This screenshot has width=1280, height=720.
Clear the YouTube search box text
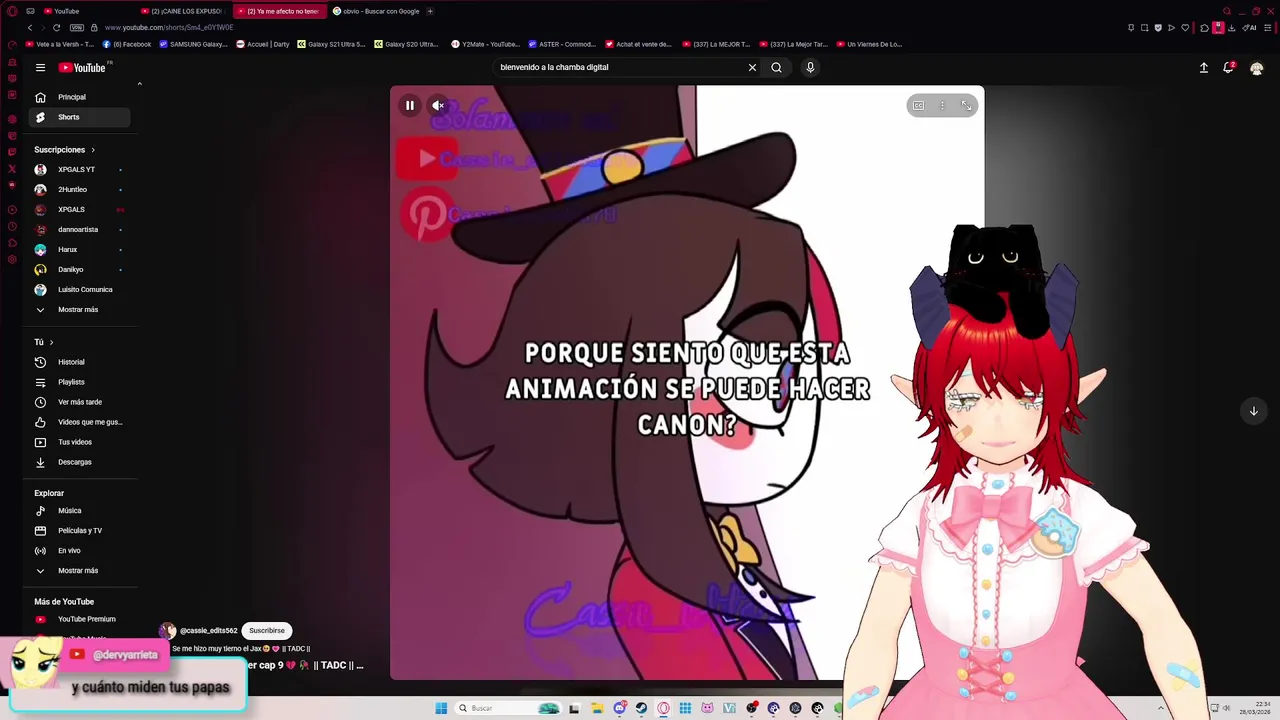[752, 67]
